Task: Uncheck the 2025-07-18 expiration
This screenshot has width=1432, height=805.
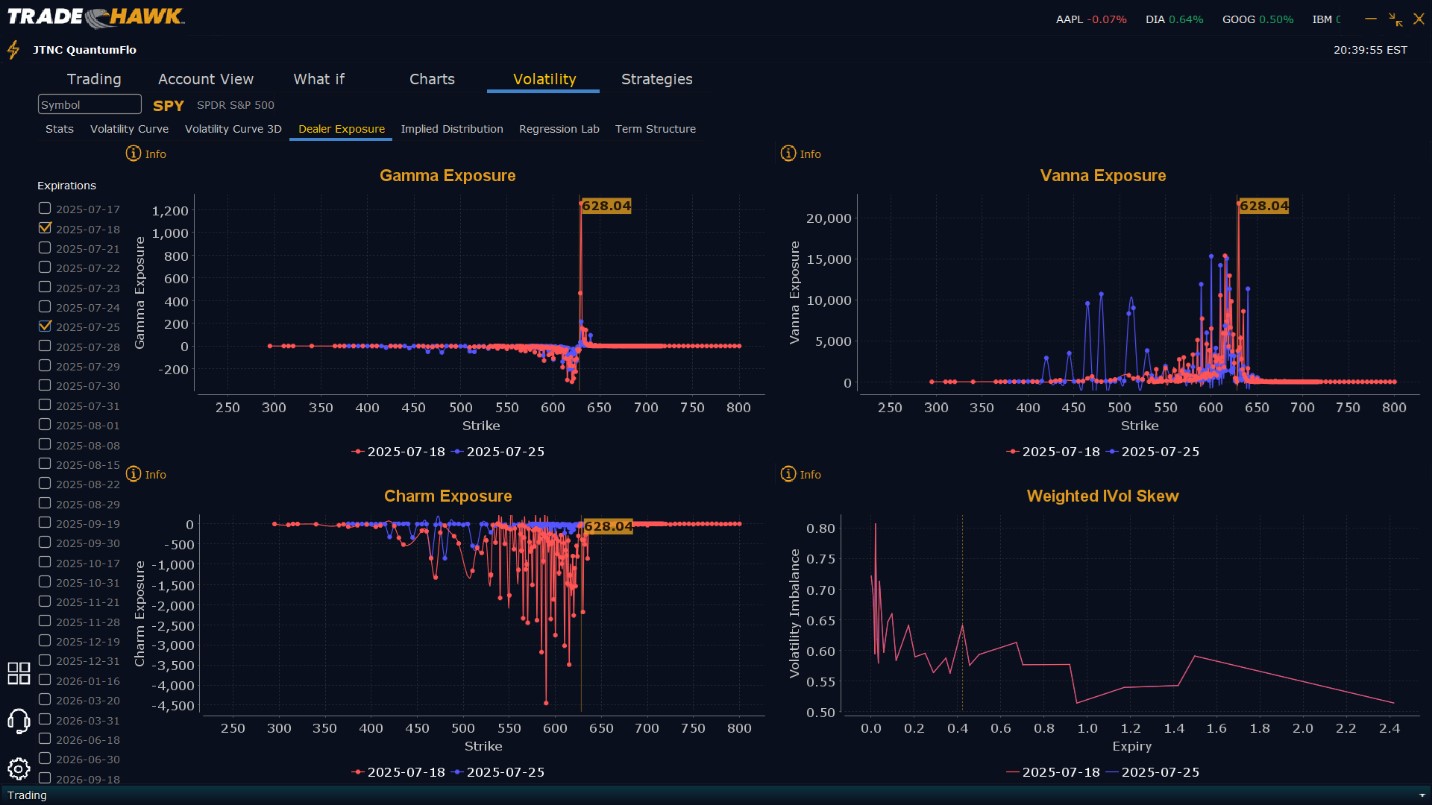Action: coord(44,228)
